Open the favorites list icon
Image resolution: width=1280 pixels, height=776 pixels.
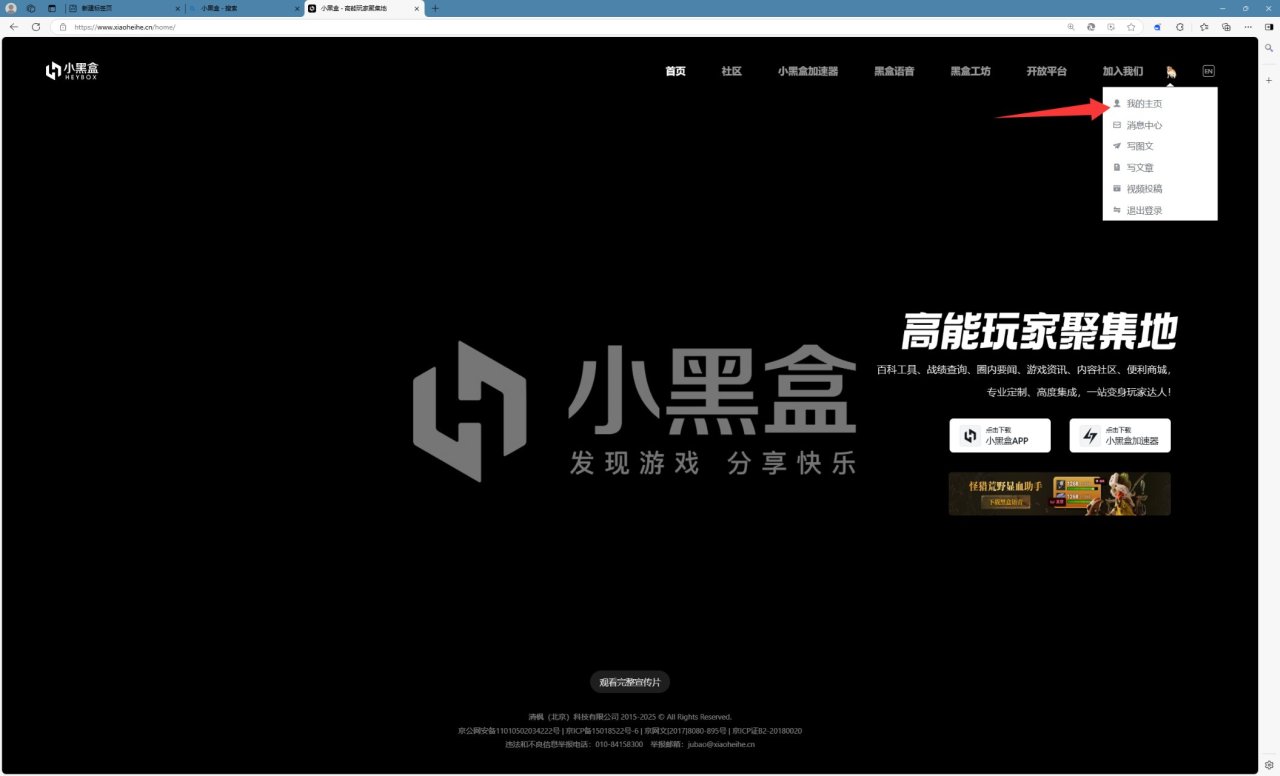click(x=1204, y=27)
